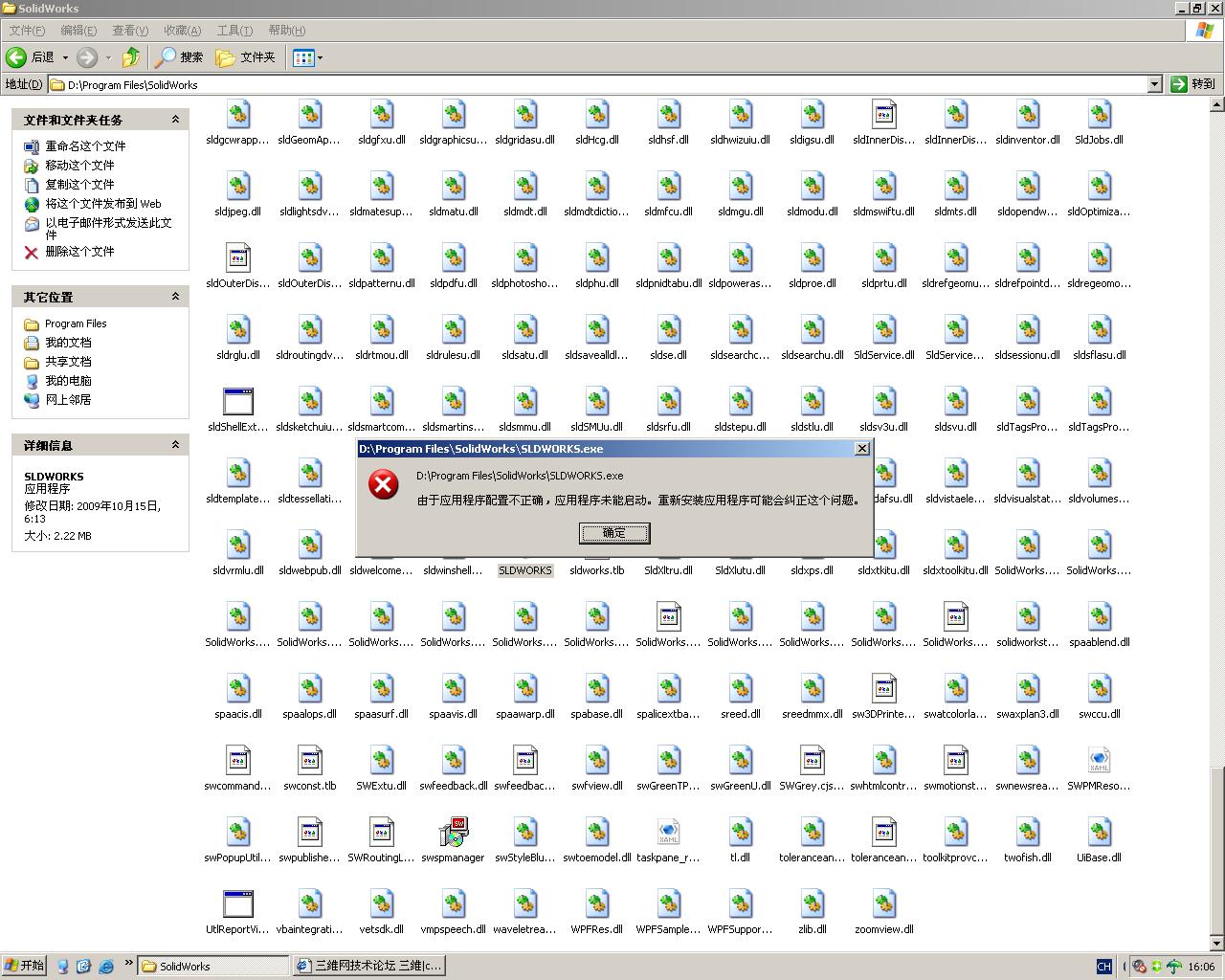The width and height of the screenshot is (1225, 980).
Task: Open the 查看(V) menu
Action: (130, 31)
